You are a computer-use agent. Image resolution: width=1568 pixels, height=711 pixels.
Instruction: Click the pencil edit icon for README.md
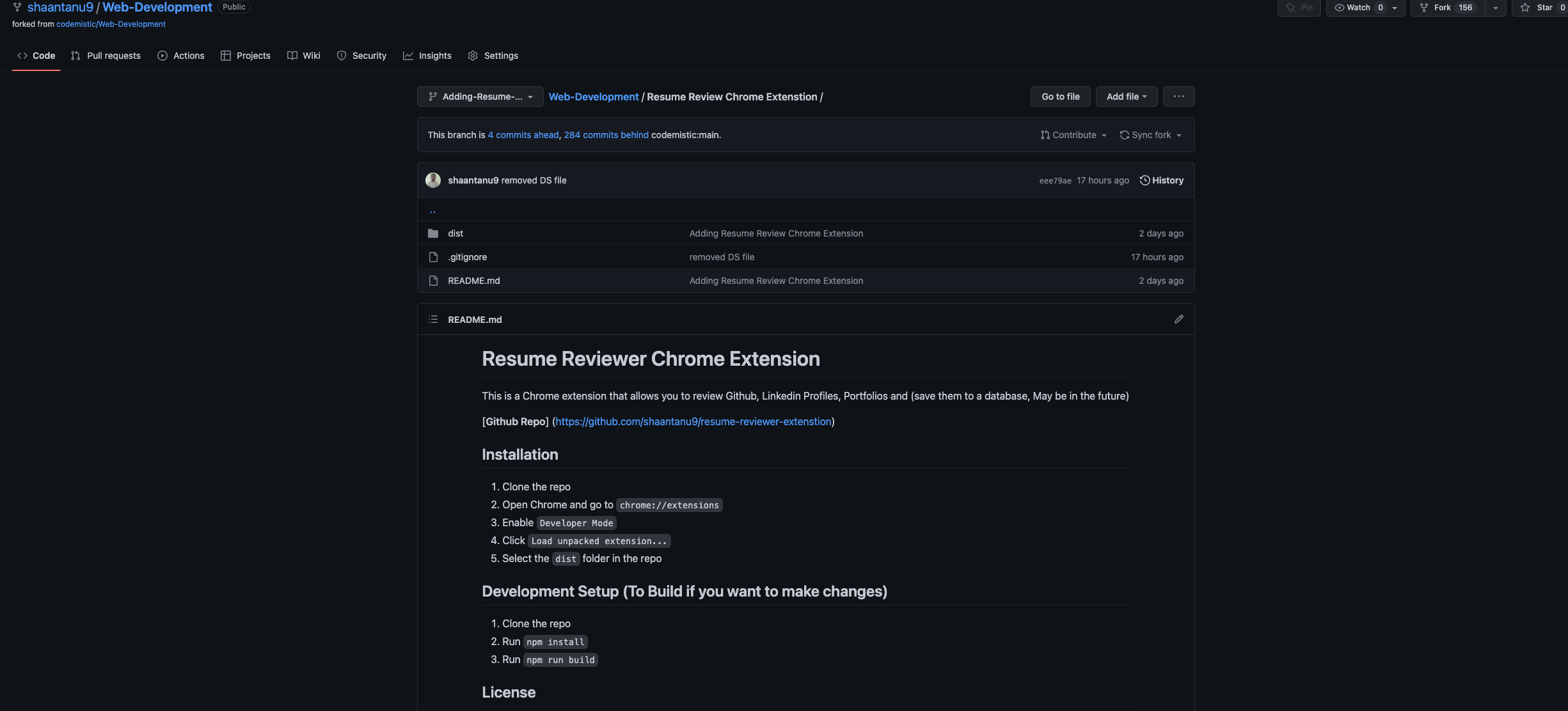pyautogui.click(x=1178, y=319)
